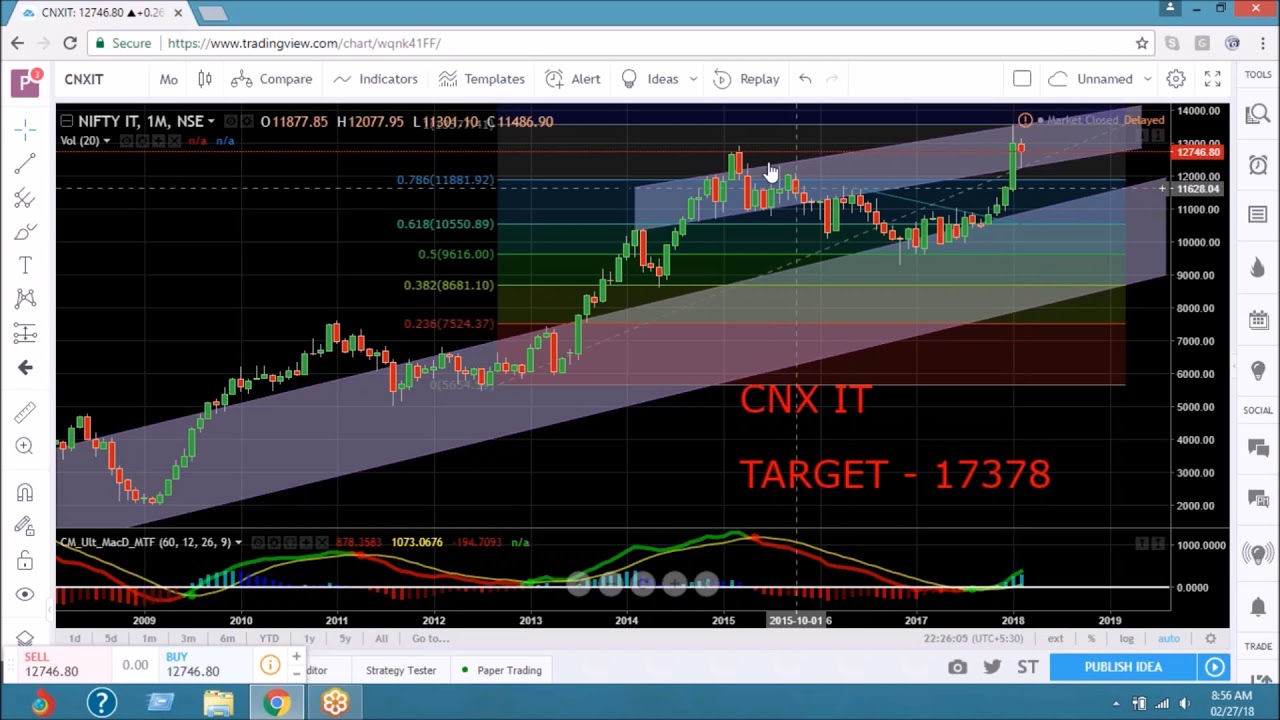Click the zoom in magnifier tool

(25, 446)
